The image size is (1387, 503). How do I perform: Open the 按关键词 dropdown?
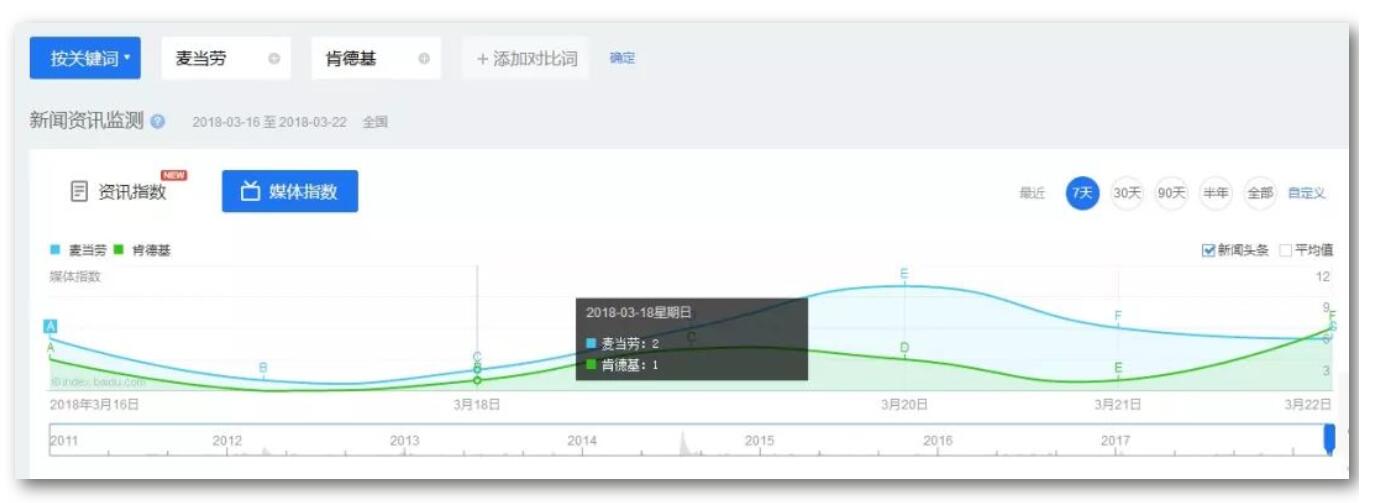tap(85, 59)
